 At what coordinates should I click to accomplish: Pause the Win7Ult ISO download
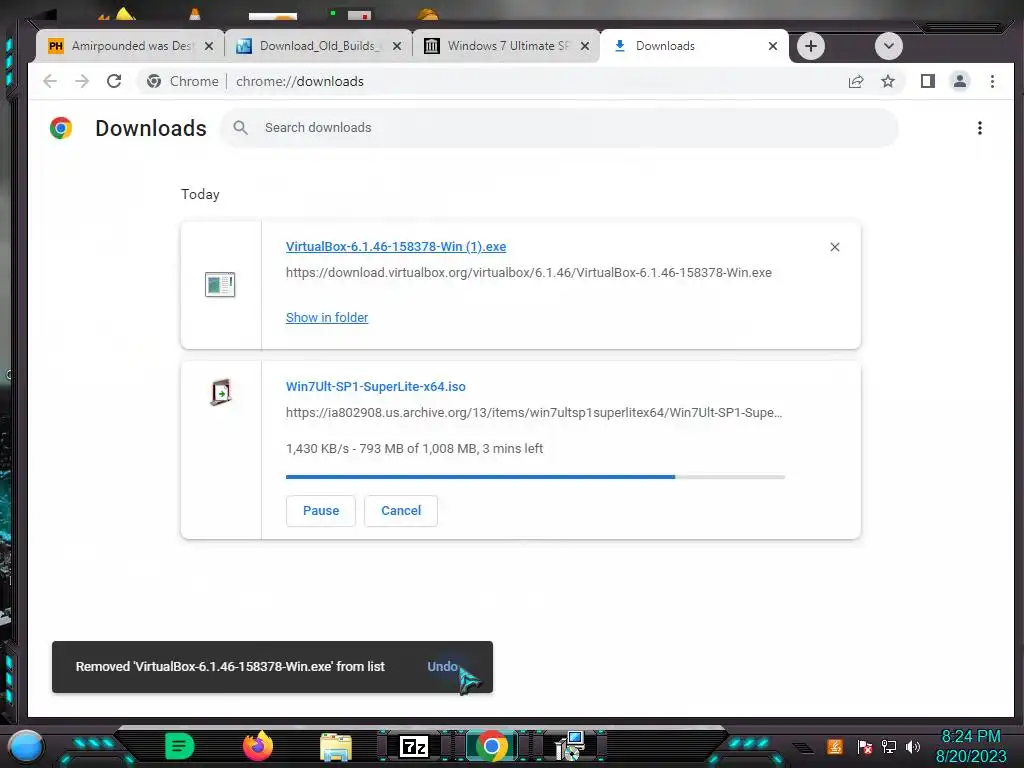click(321, 511)
